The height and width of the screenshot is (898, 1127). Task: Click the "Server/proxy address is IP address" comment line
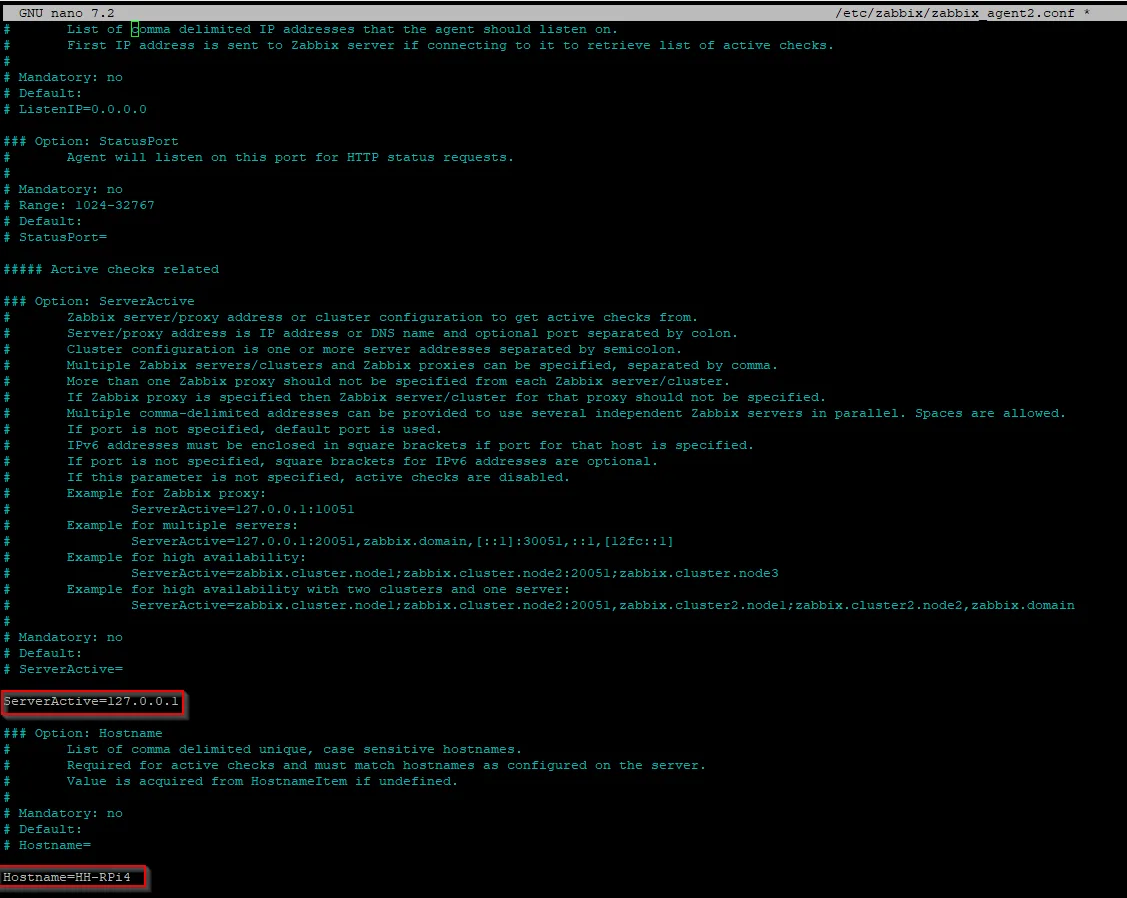(x=402, y=333)
